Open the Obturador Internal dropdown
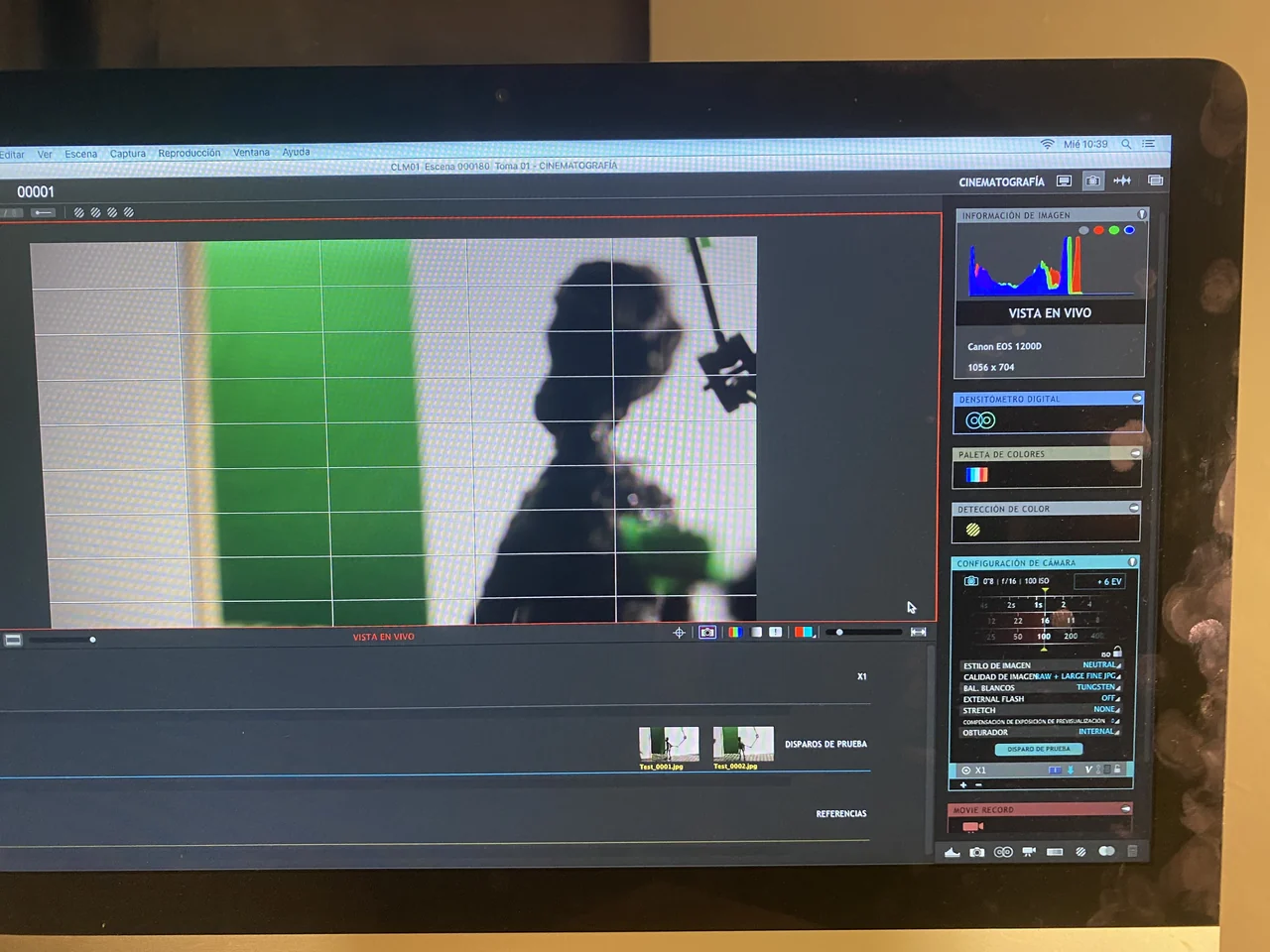The width and height of the screenshot is (1270, 952). [x=1098, y=731]
